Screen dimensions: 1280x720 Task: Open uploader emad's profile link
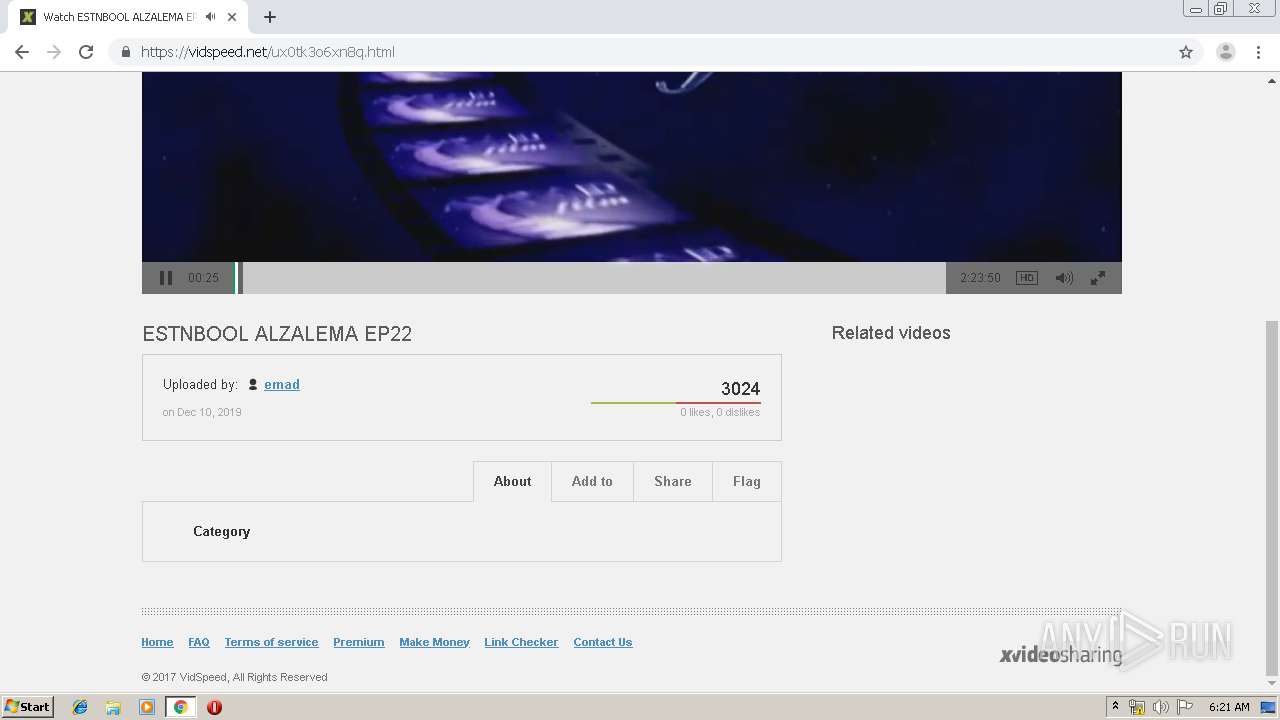point(282,384)
